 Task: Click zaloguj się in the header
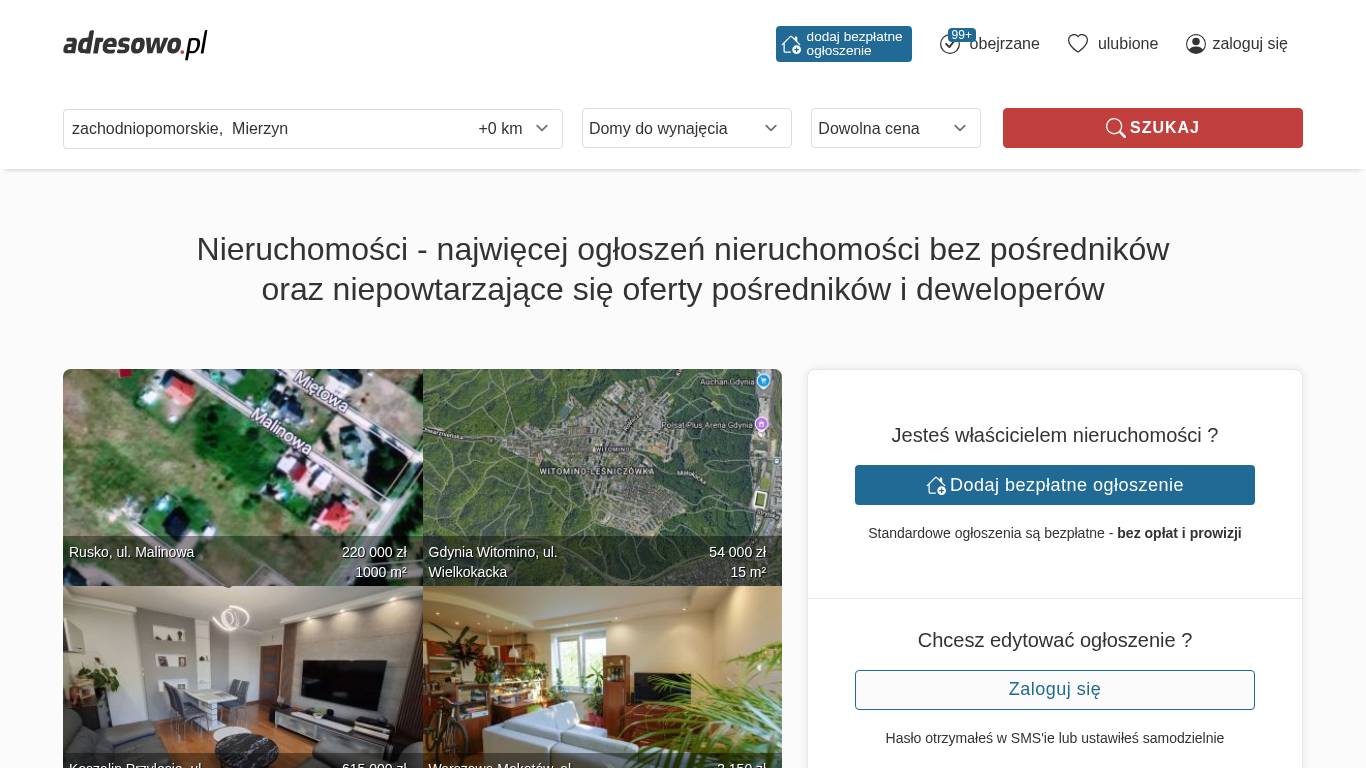click(x=1249, y=44)
